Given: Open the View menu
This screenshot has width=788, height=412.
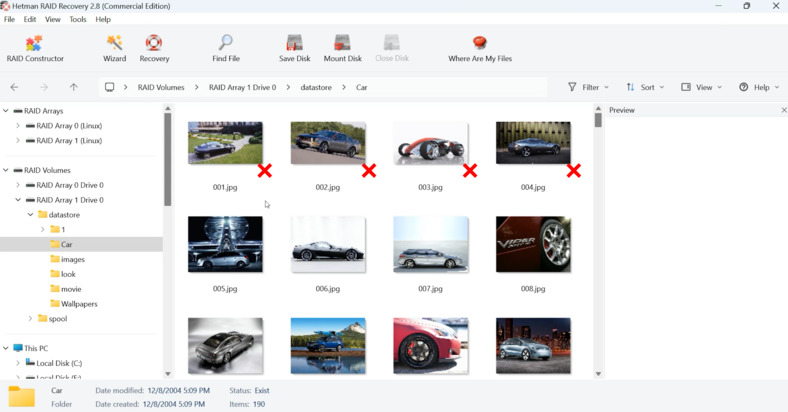Looking at the screenshot, I should pos(53,19).
